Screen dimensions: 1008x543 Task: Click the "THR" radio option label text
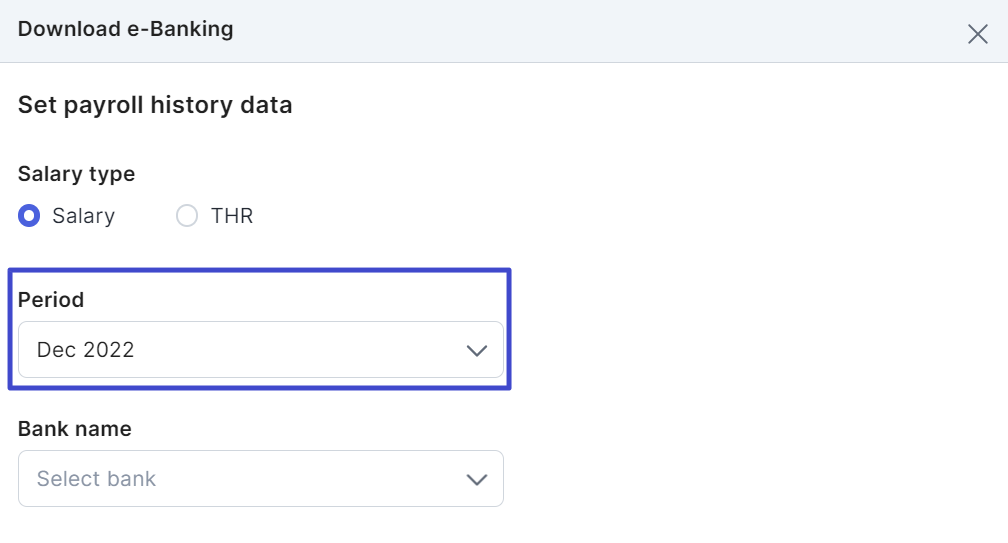[x=232, y=216]
